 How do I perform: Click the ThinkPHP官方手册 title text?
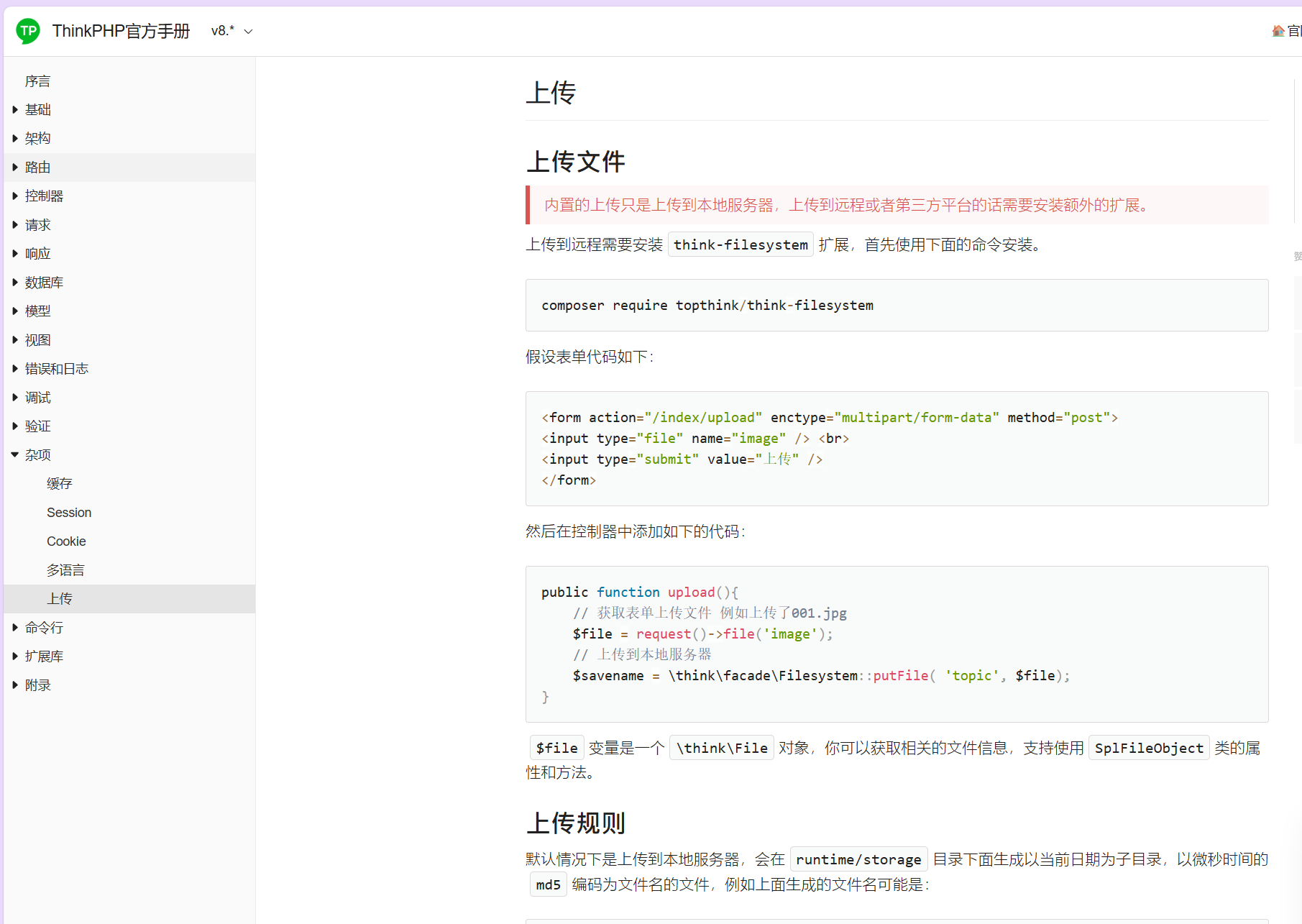tap(121, 31)
